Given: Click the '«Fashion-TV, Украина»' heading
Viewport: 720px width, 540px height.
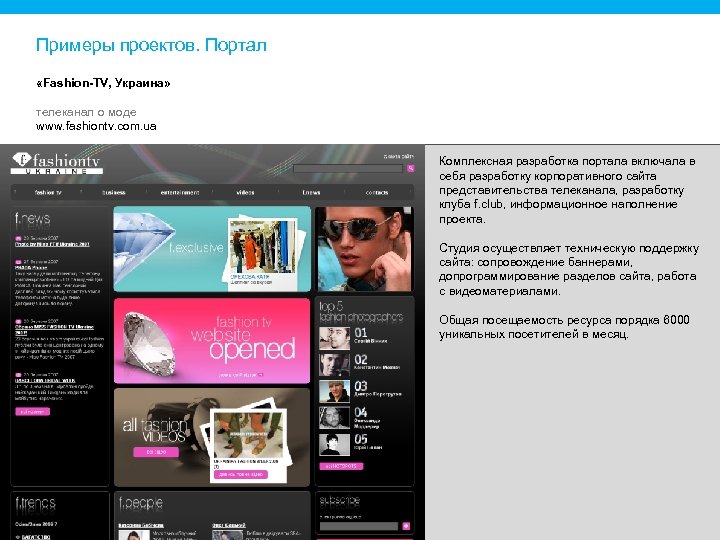Looking at the screenshot, I should (x=103, y=83).
